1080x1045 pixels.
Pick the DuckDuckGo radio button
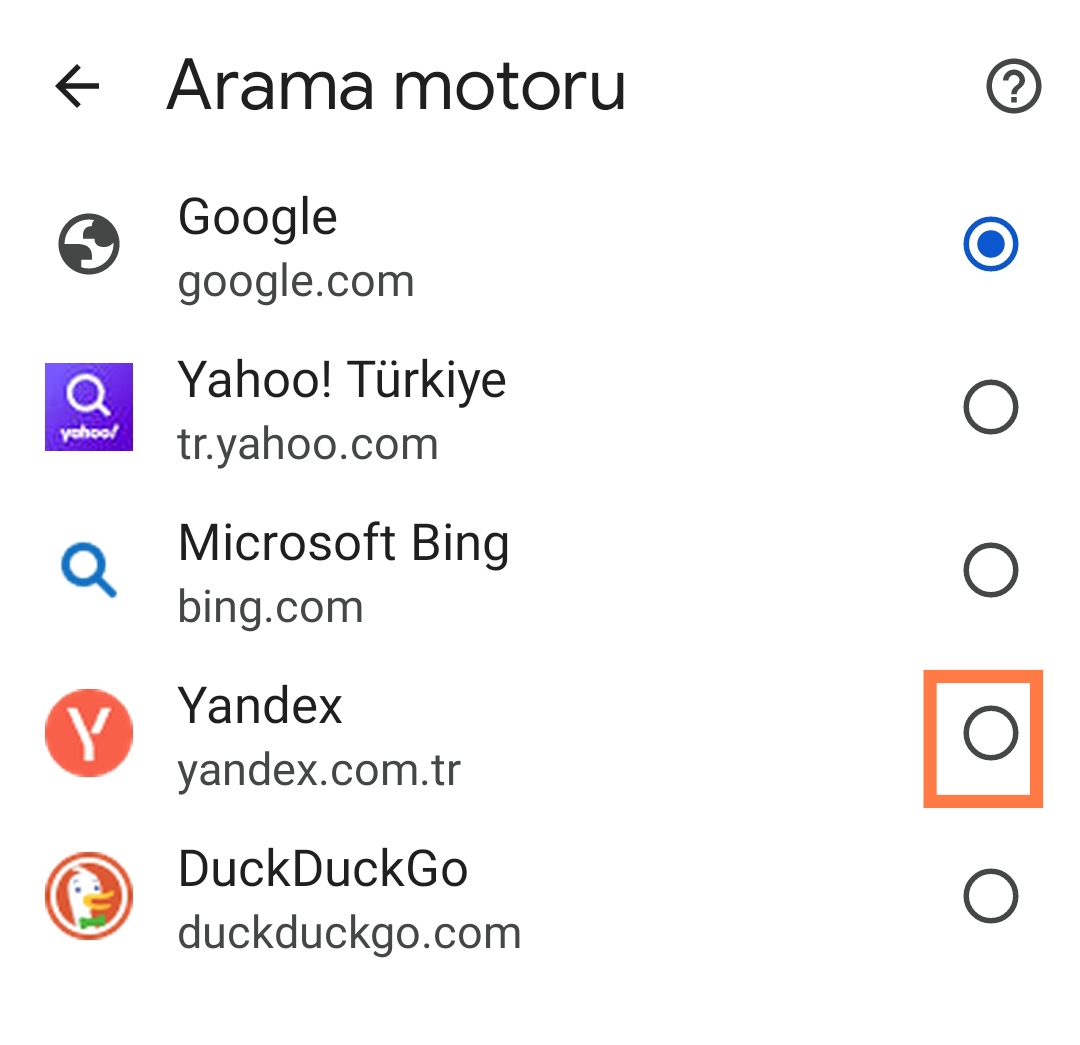(x=990, y=896)
